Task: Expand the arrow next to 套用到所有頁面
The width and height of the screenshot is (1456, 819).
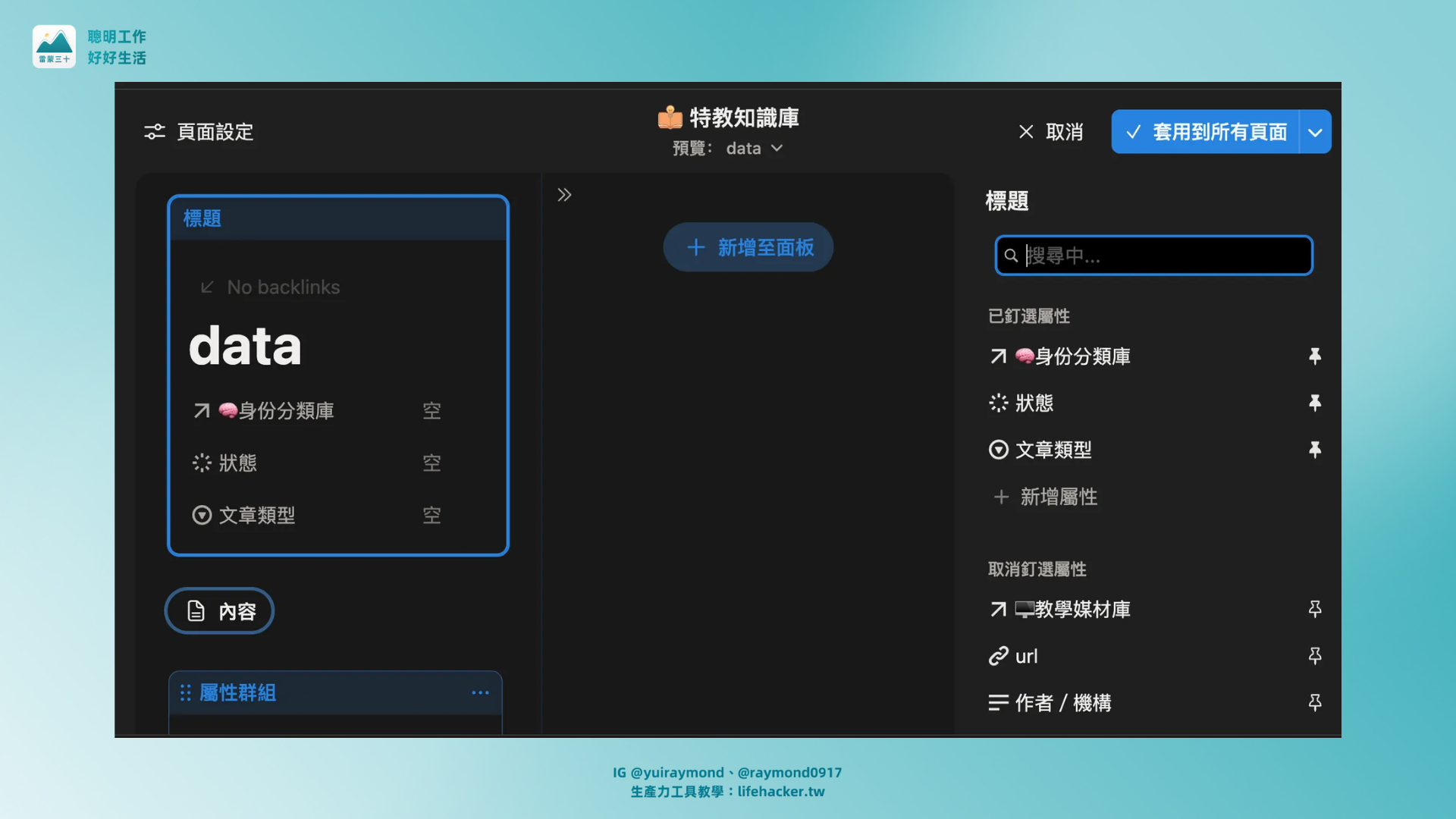Action: coord(1316,132)
